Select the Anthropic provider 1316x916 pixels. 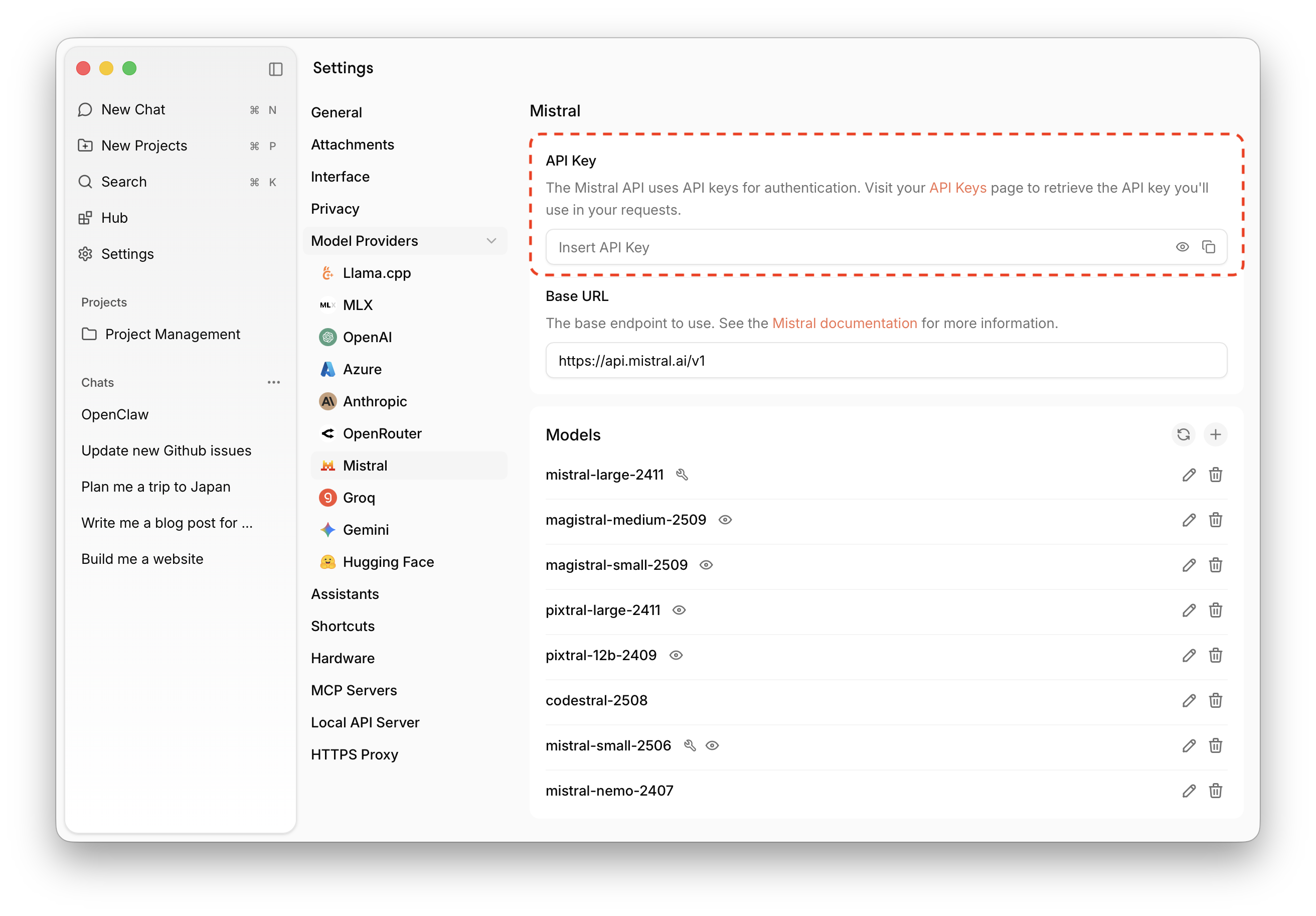(x=375, y=401)
